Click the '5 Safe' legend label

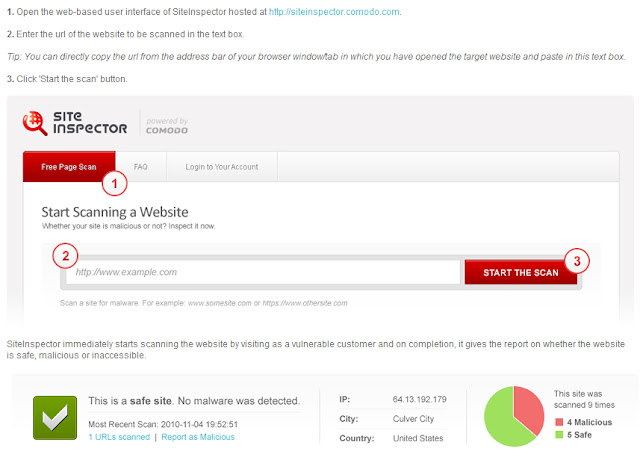(x=579, y=435)
